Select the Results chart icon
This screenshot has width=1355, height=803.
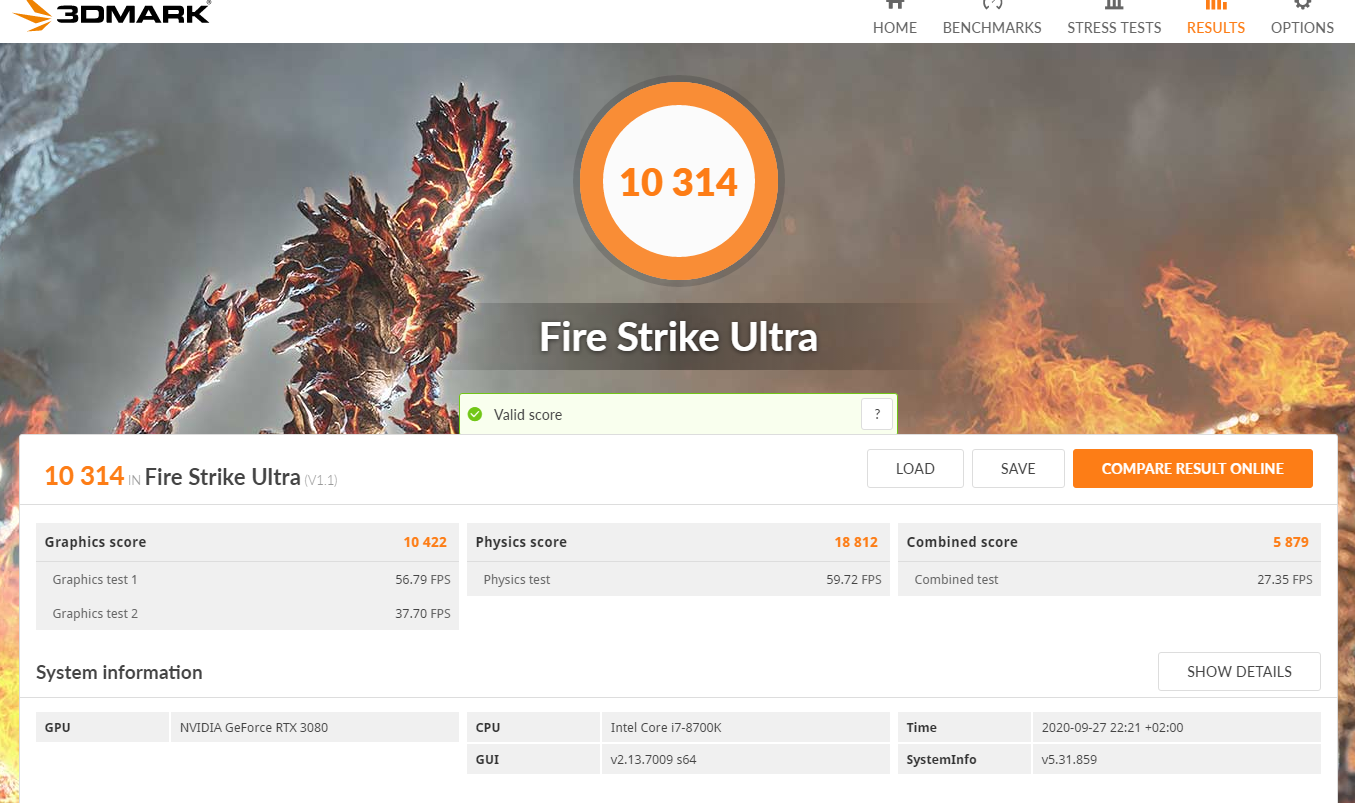1215,5
